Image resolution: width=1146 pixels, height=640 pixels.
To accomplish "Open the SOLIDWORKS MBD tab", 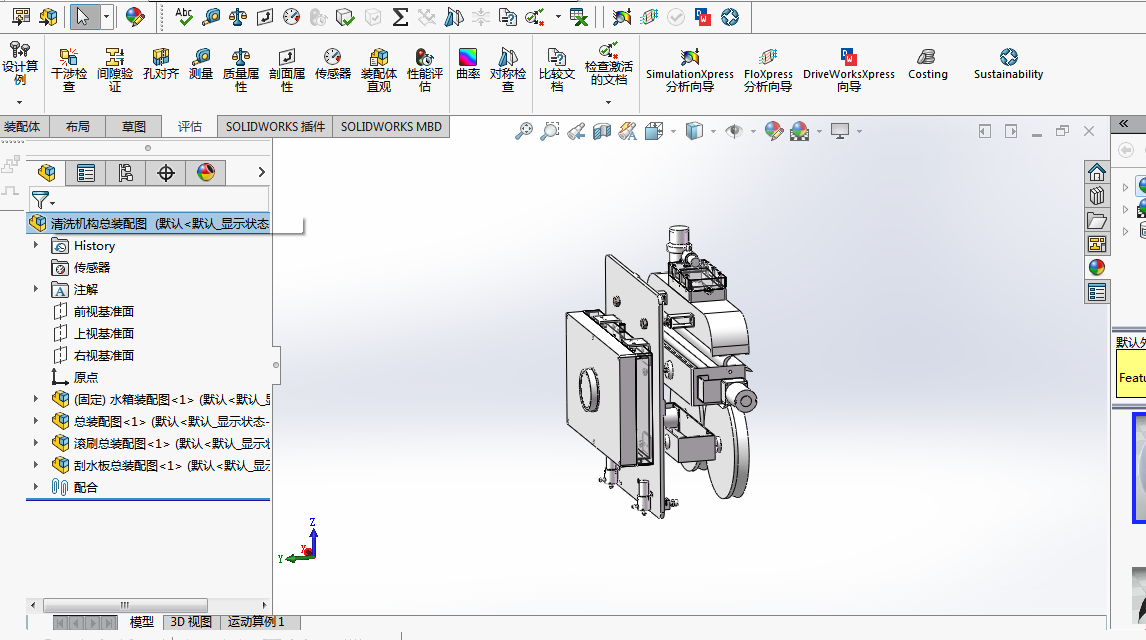I will point(391,127).
